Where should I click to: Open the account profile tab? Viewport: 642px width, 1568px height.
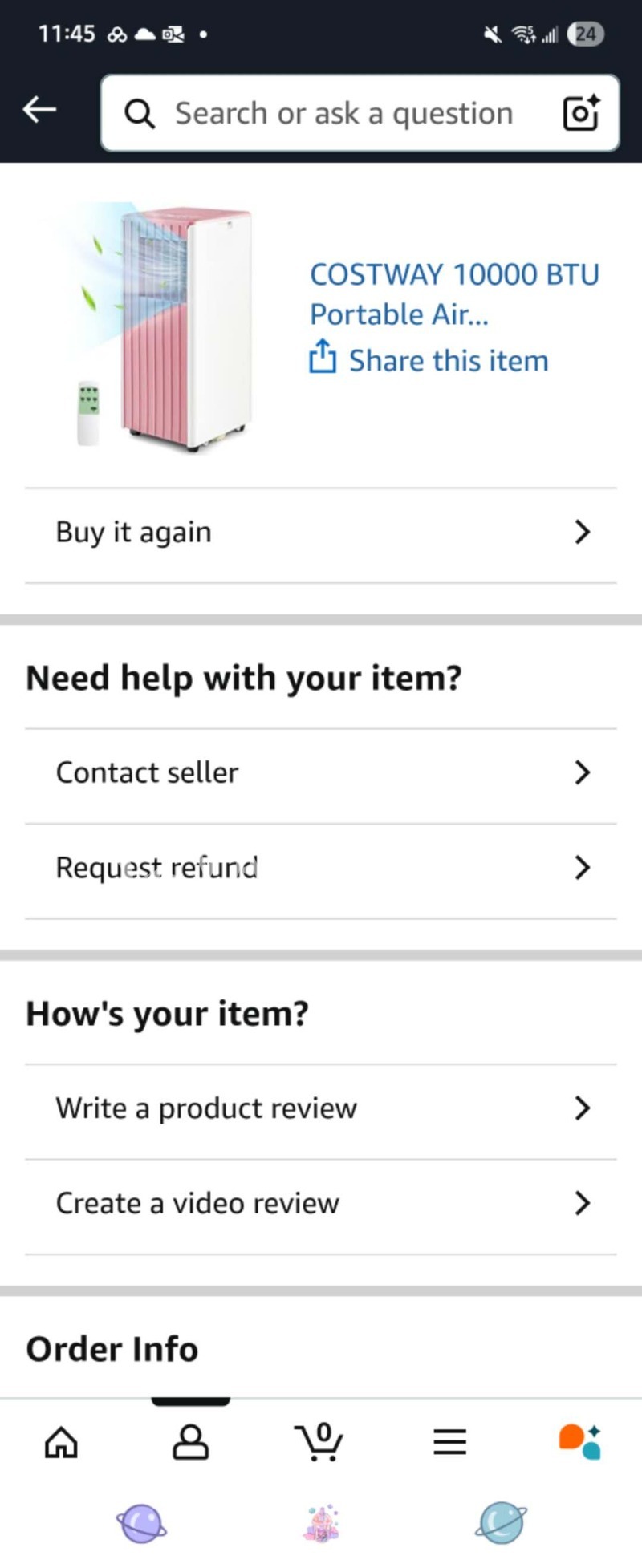coord(191,1443)
